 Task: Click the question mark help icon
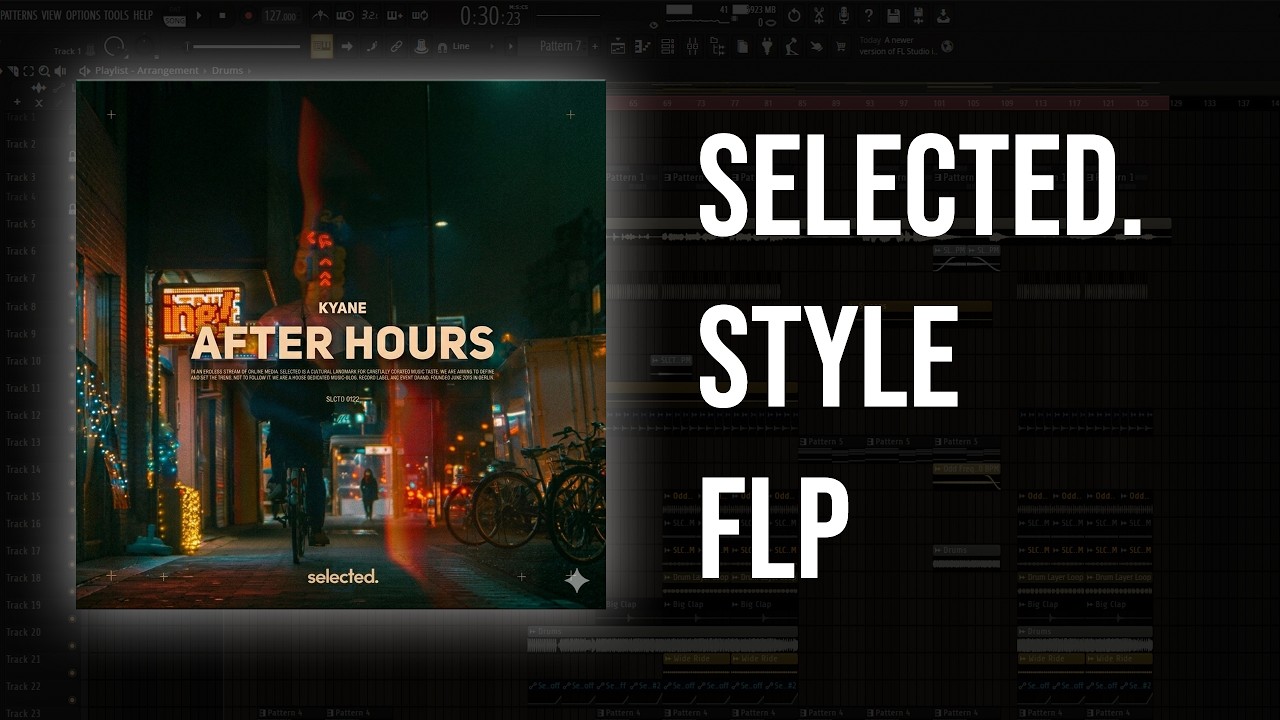point(868,16)
